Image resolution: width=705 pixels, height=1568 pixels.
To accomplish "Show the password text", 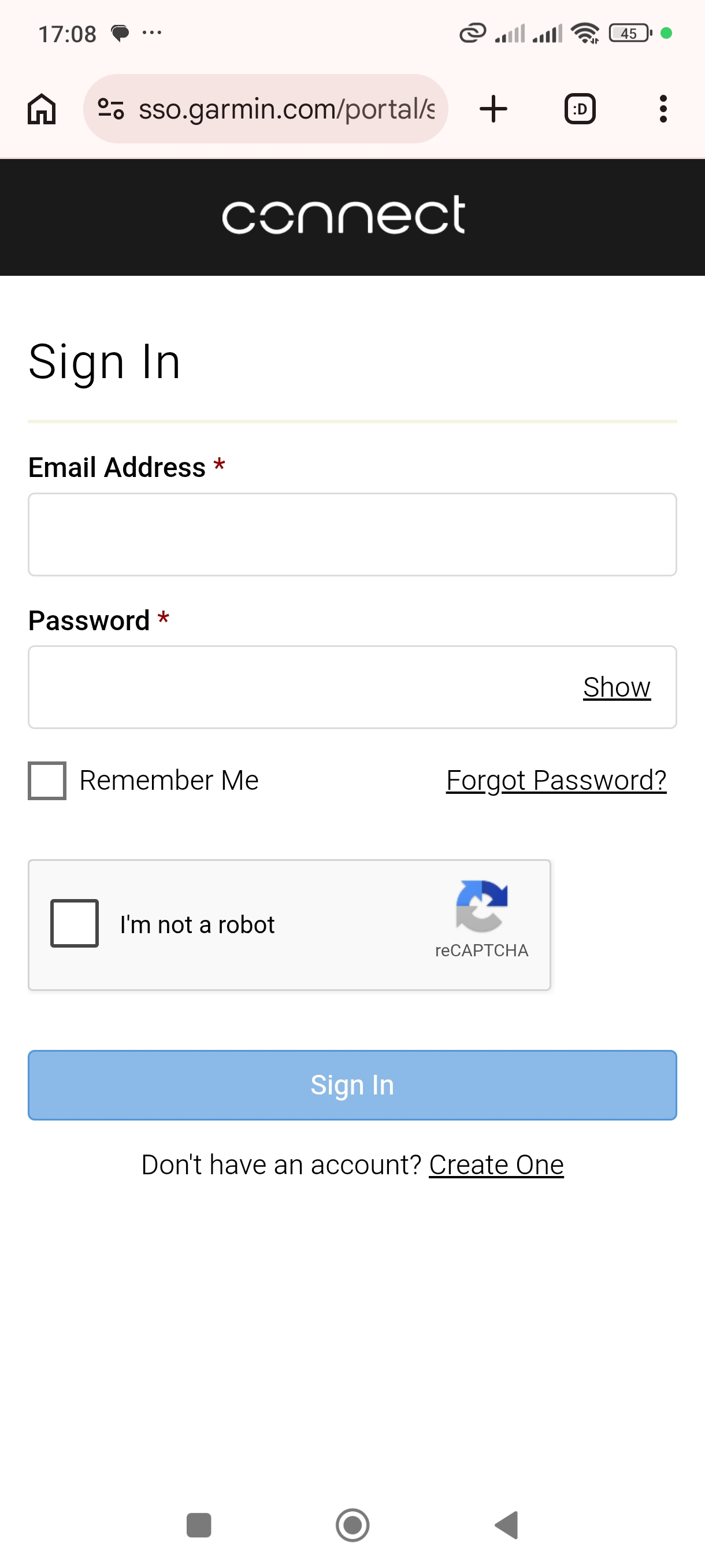I will coord(616,687).
